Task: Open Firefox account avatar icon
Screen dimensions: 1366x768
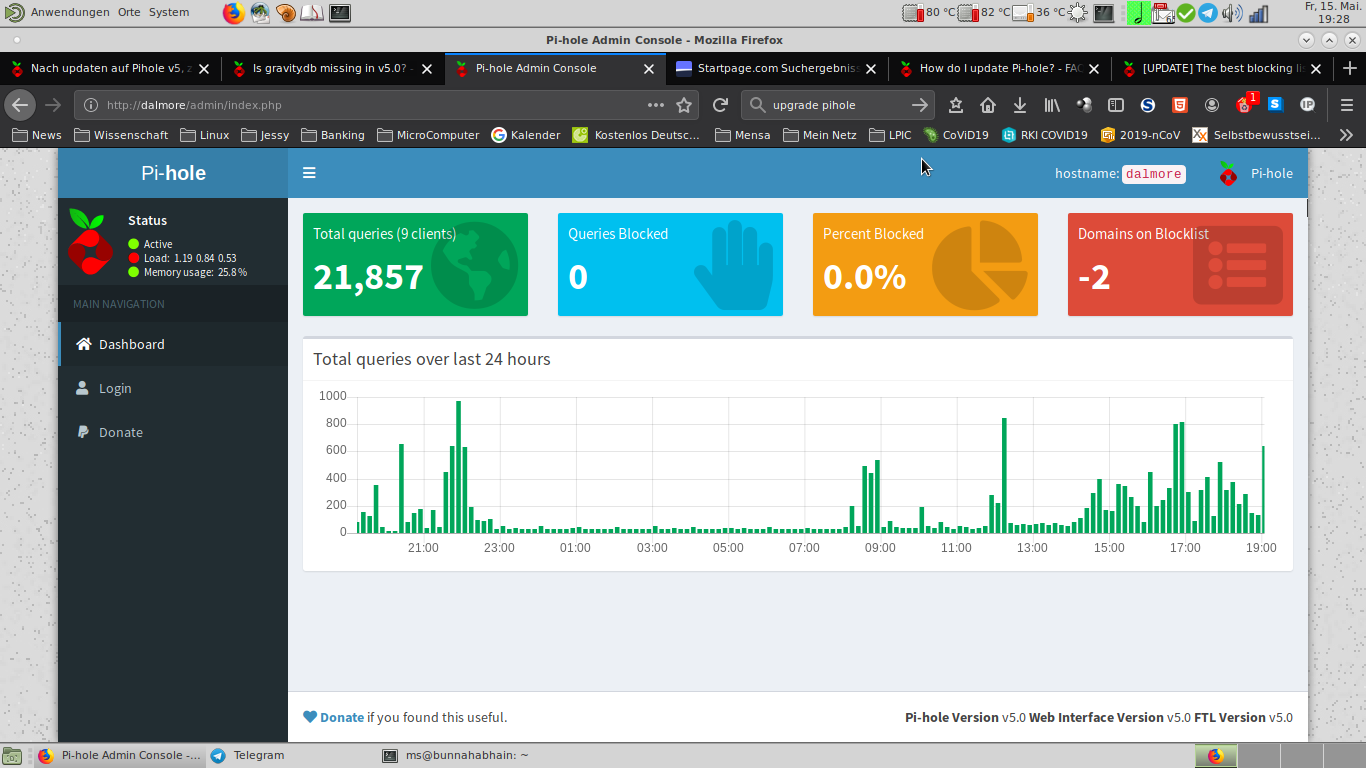Action: point(1212,105)
